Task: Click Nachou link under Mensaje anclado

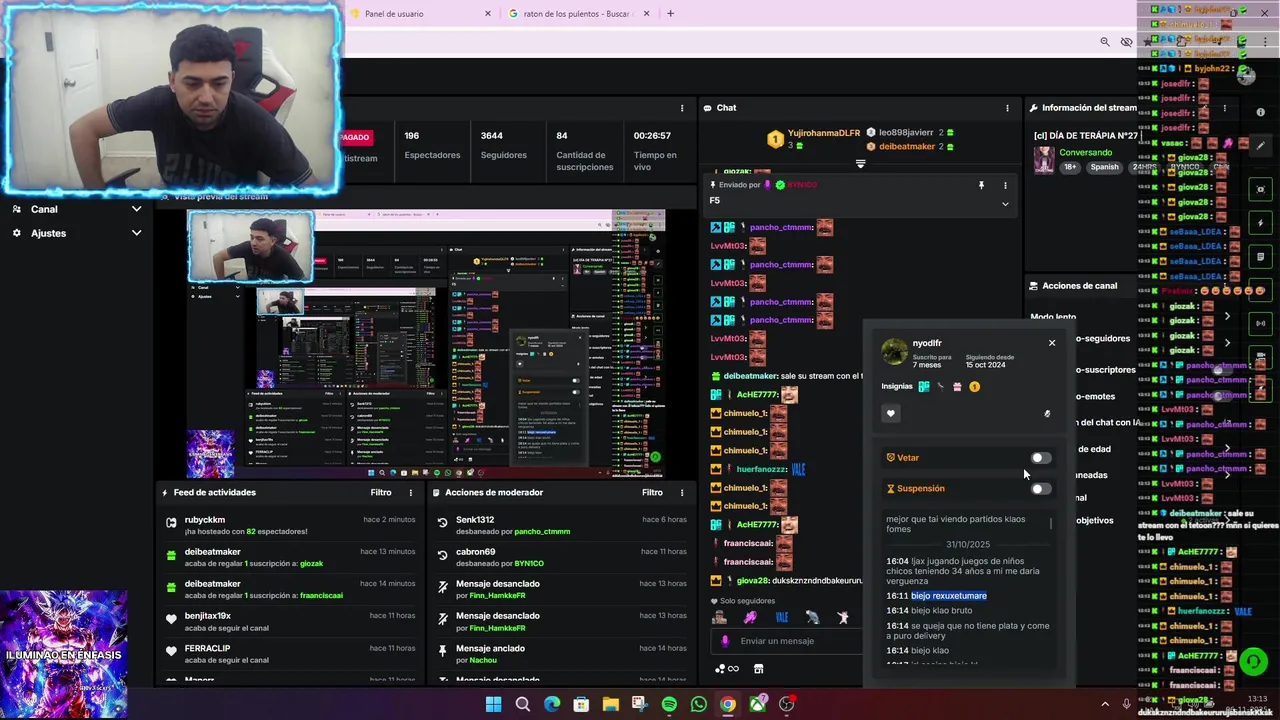Action: [483, 660]
